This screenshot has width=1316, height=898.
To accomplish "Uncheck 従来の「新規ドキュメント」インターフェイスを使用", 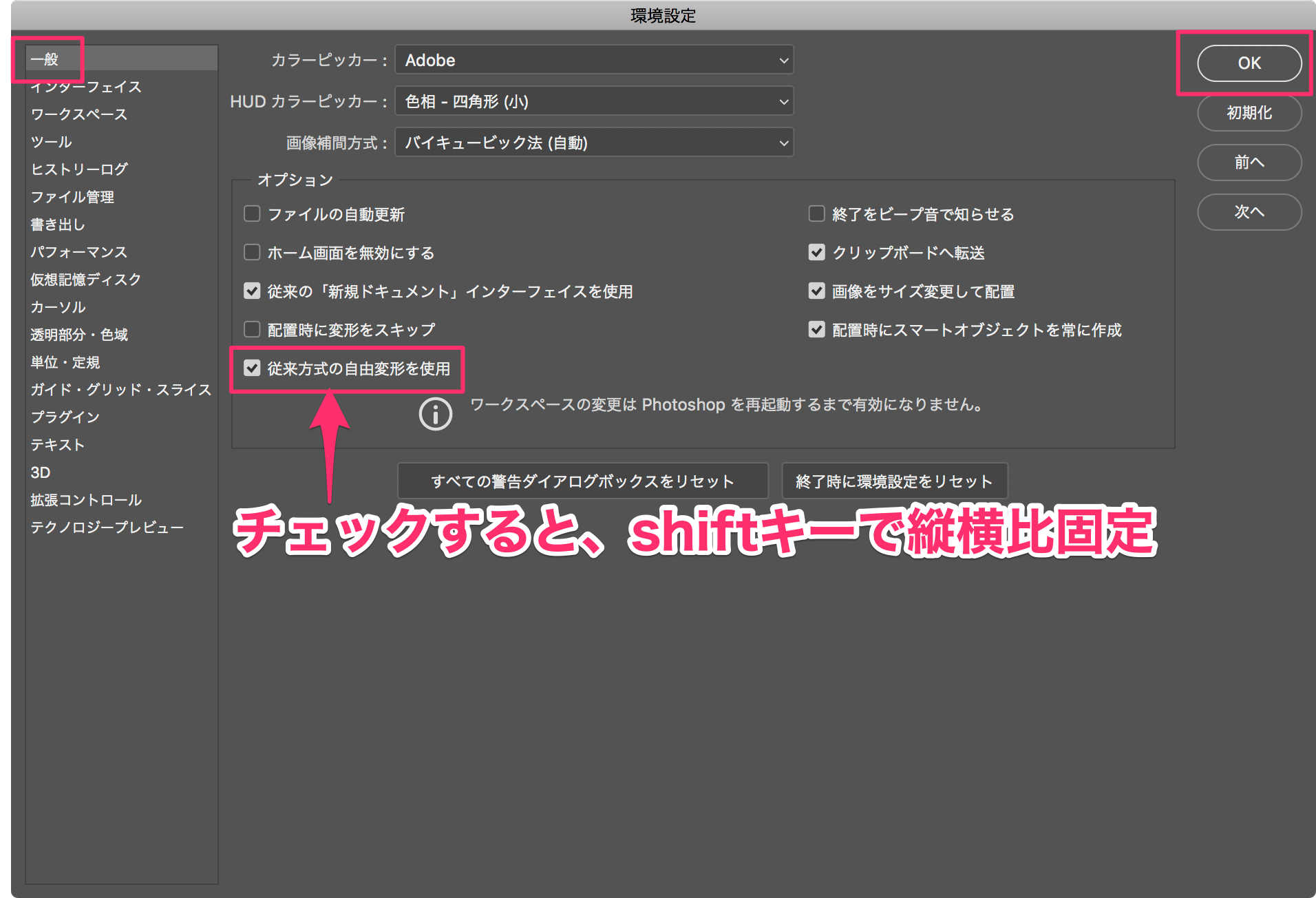I will tap(253, 291).
